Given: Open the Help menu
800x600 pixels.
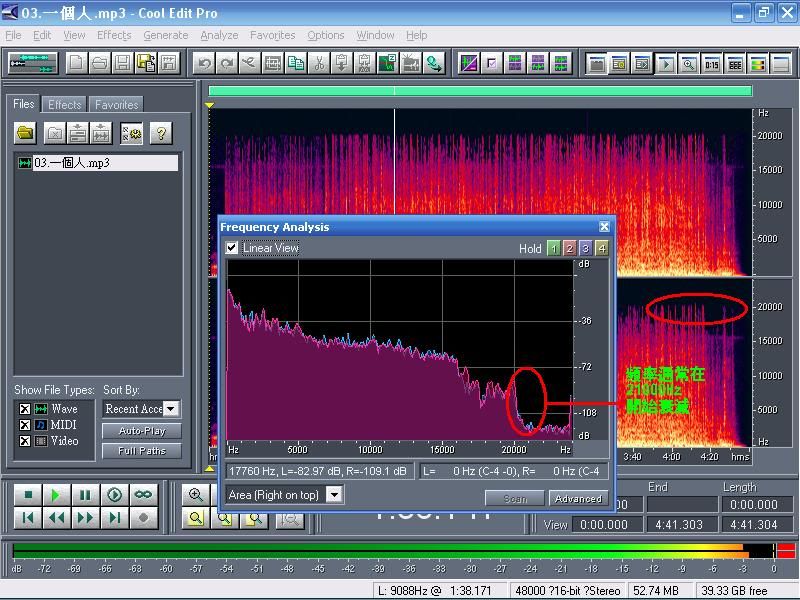Looking at the screenshot, I should pyautogui.click(x=416, y=35).
